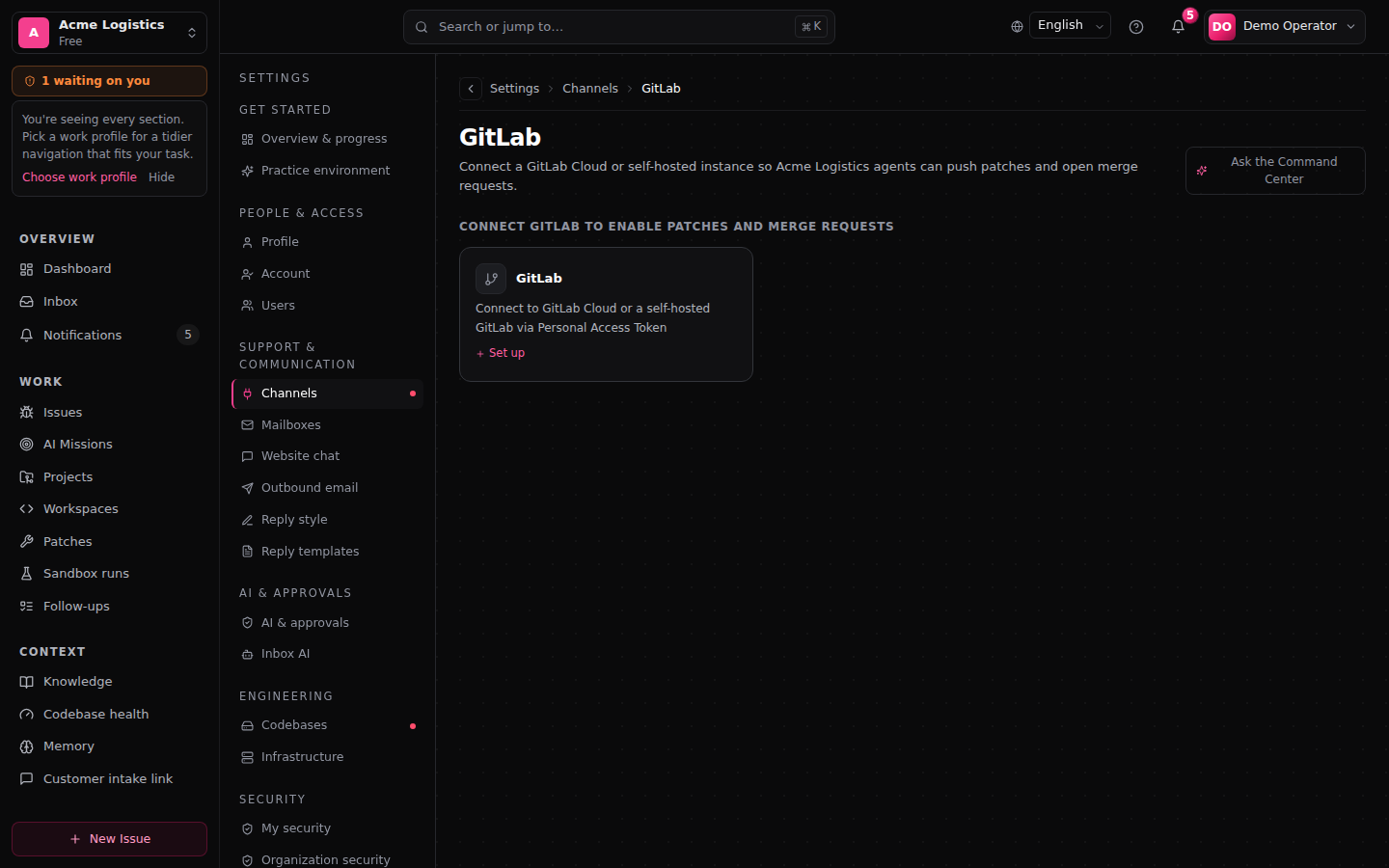Hide the work profile hint
The width and height of the screenshot is (1389, 868).
[161, 177]
